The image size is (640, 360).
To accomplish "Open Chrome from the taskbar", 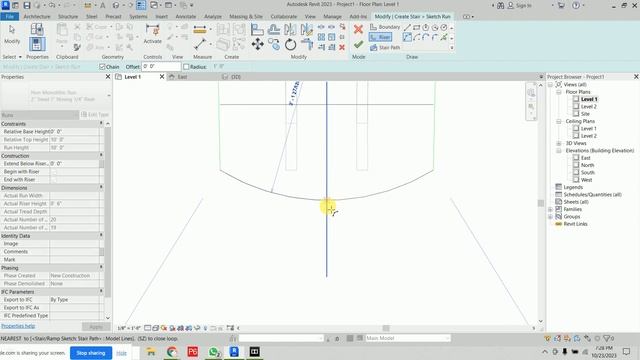I will point(172,352).
